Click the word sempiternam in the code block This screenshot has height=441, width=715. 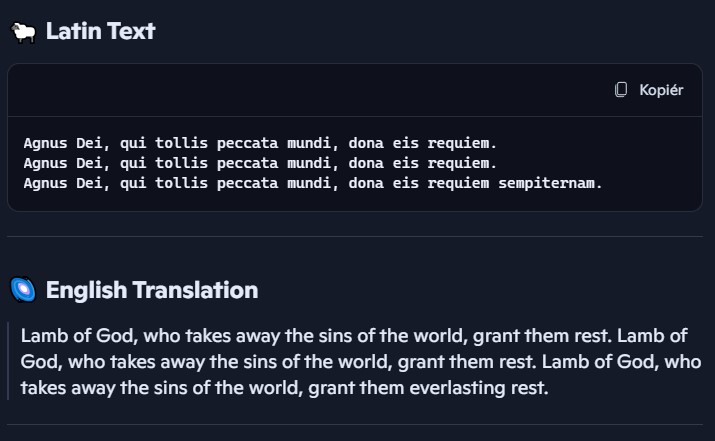[x=550, y=183]
